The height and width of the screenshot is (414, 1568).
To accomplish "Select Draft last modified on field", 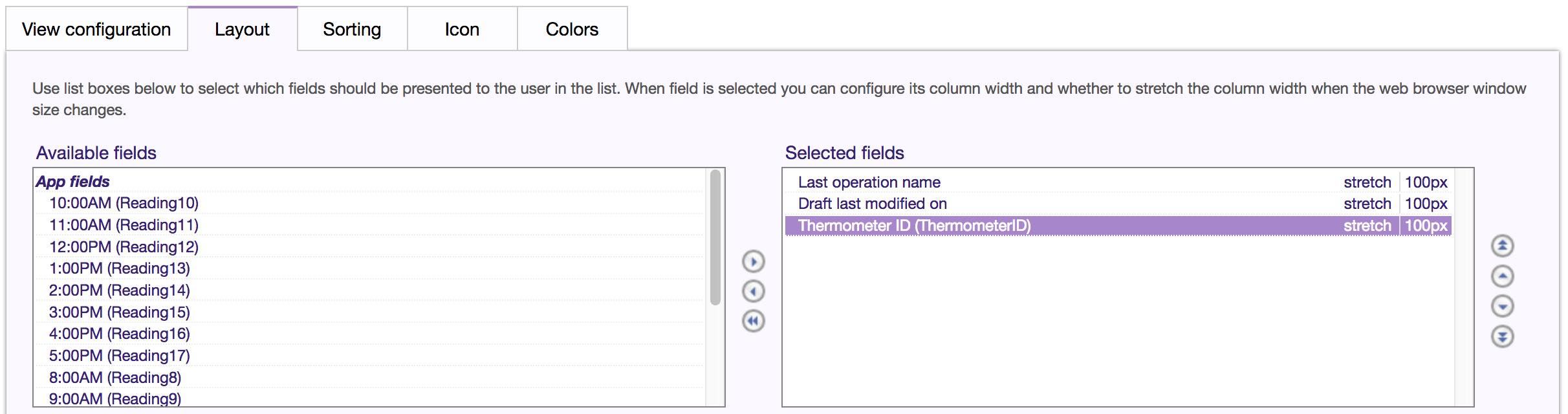I will click(872, 204).
